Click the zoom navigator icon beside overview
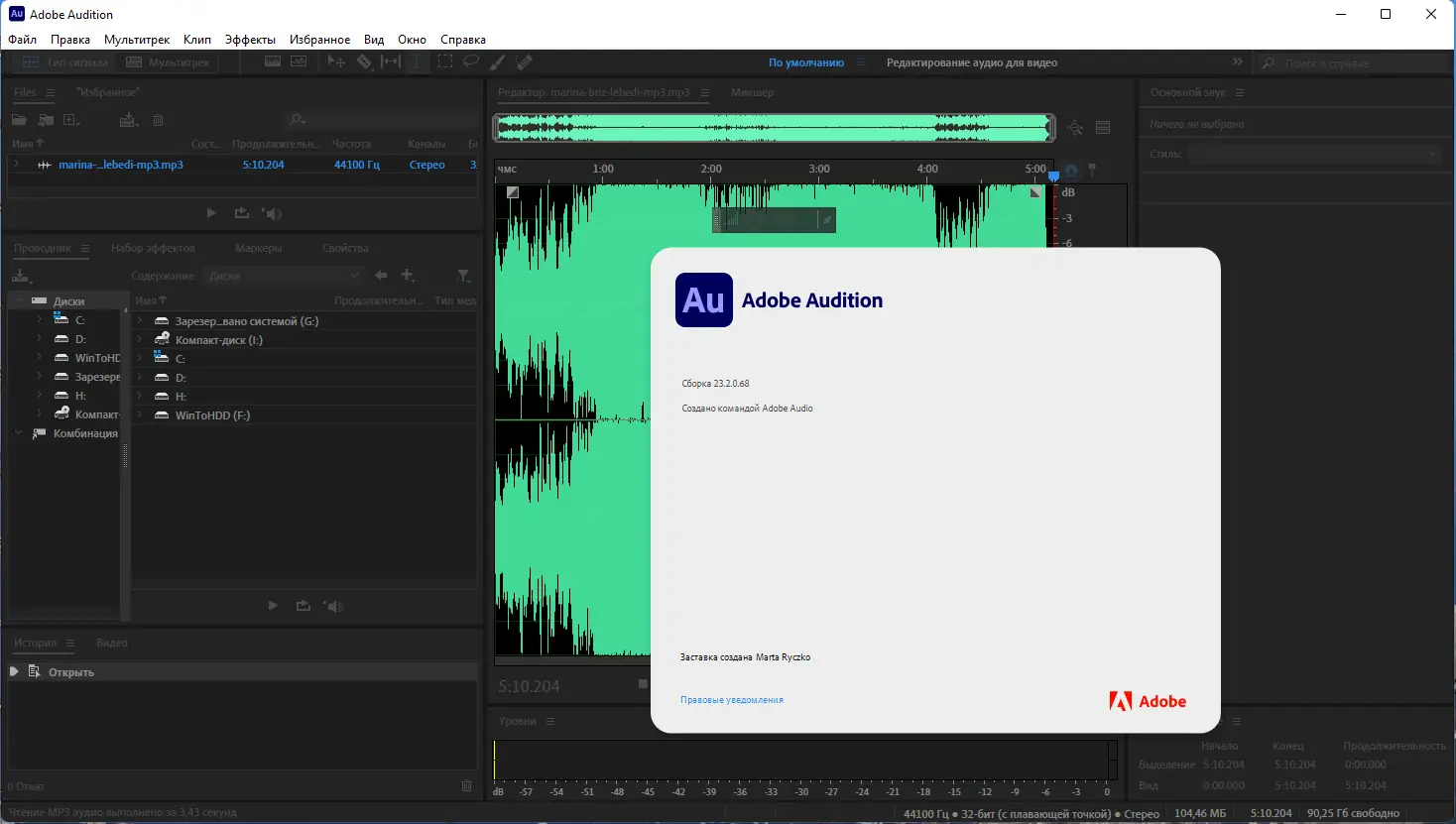This screenshot has width=1456, height=824. 1075,128
